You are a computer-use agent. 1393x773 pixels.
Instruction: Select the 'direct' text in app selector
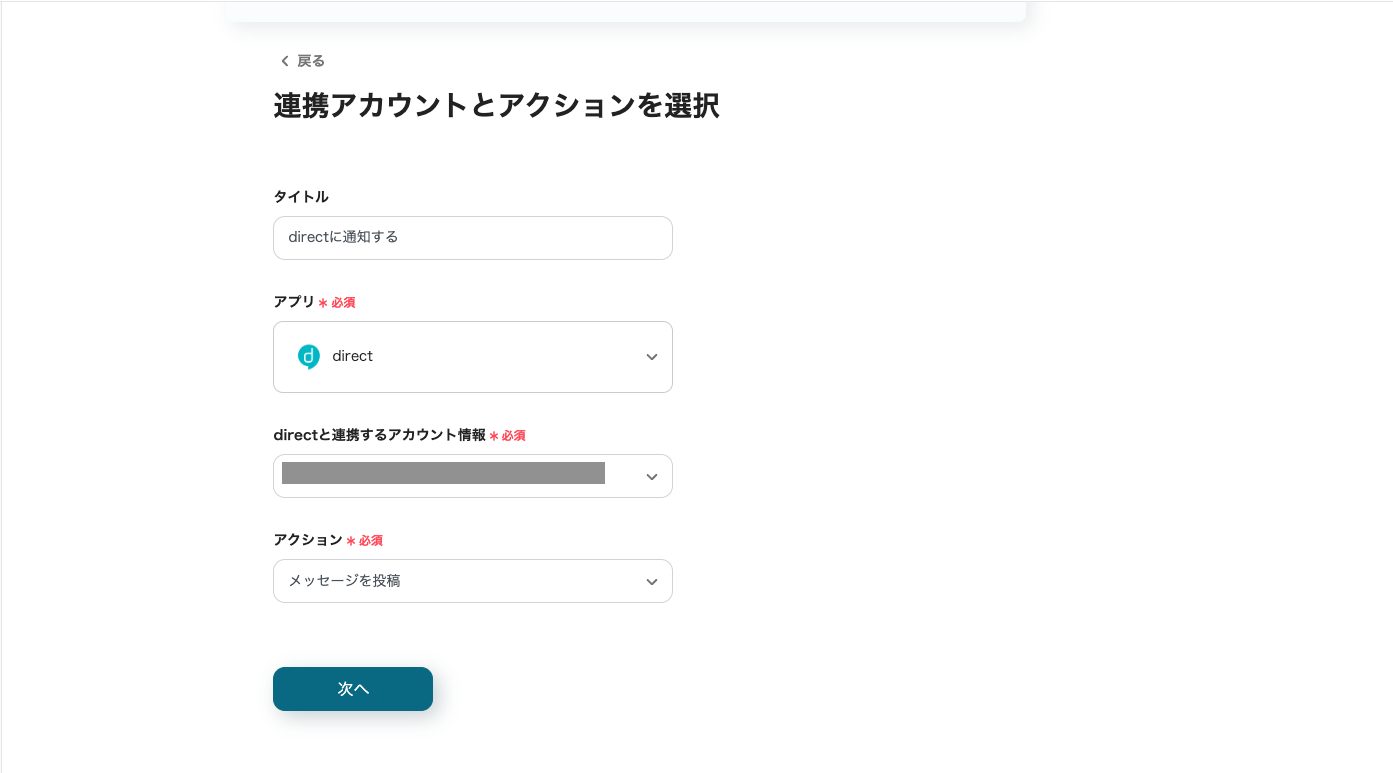(x=352, y=357)
